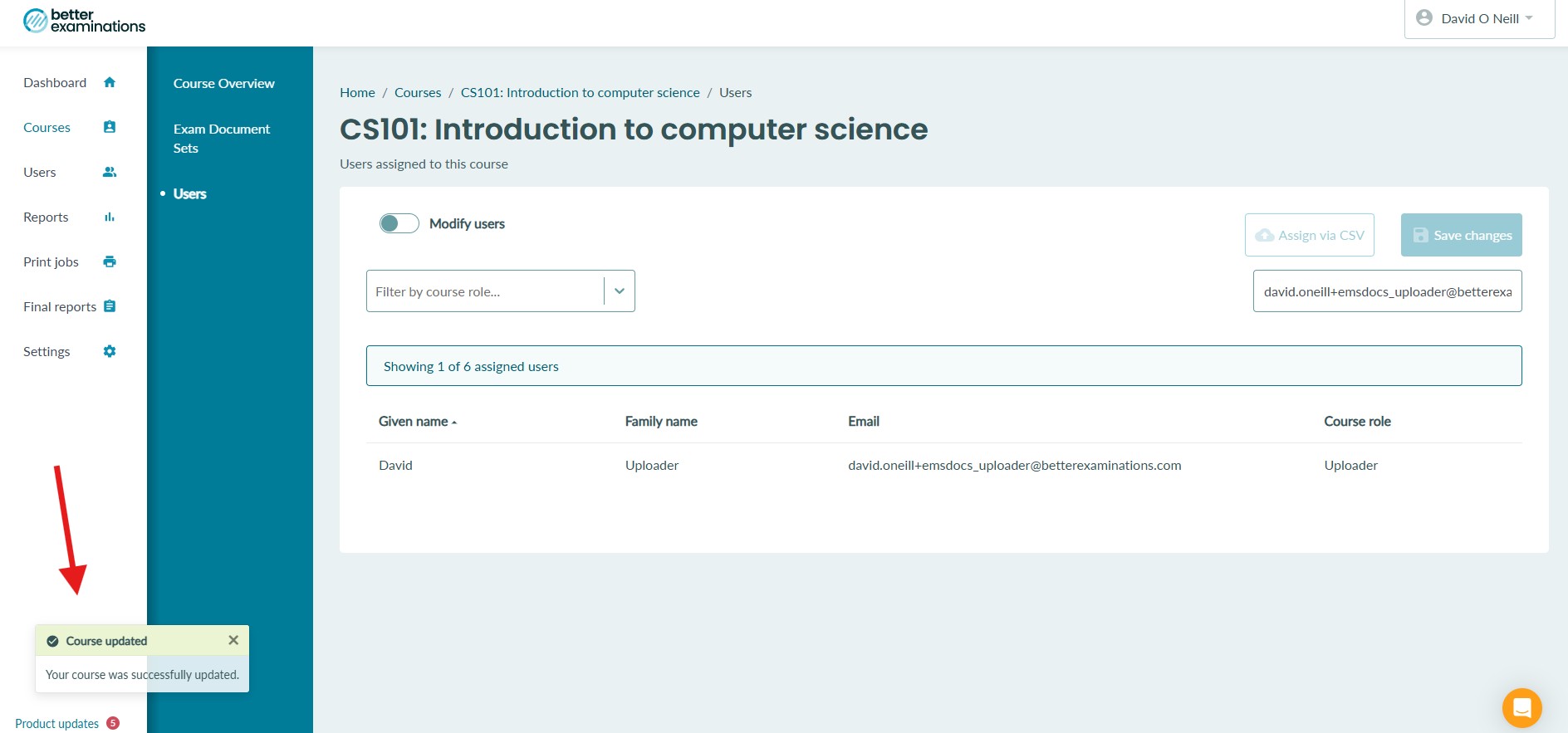Open the chat support widget
This screenshot has height=733, width=1568.
(1522, 708)
